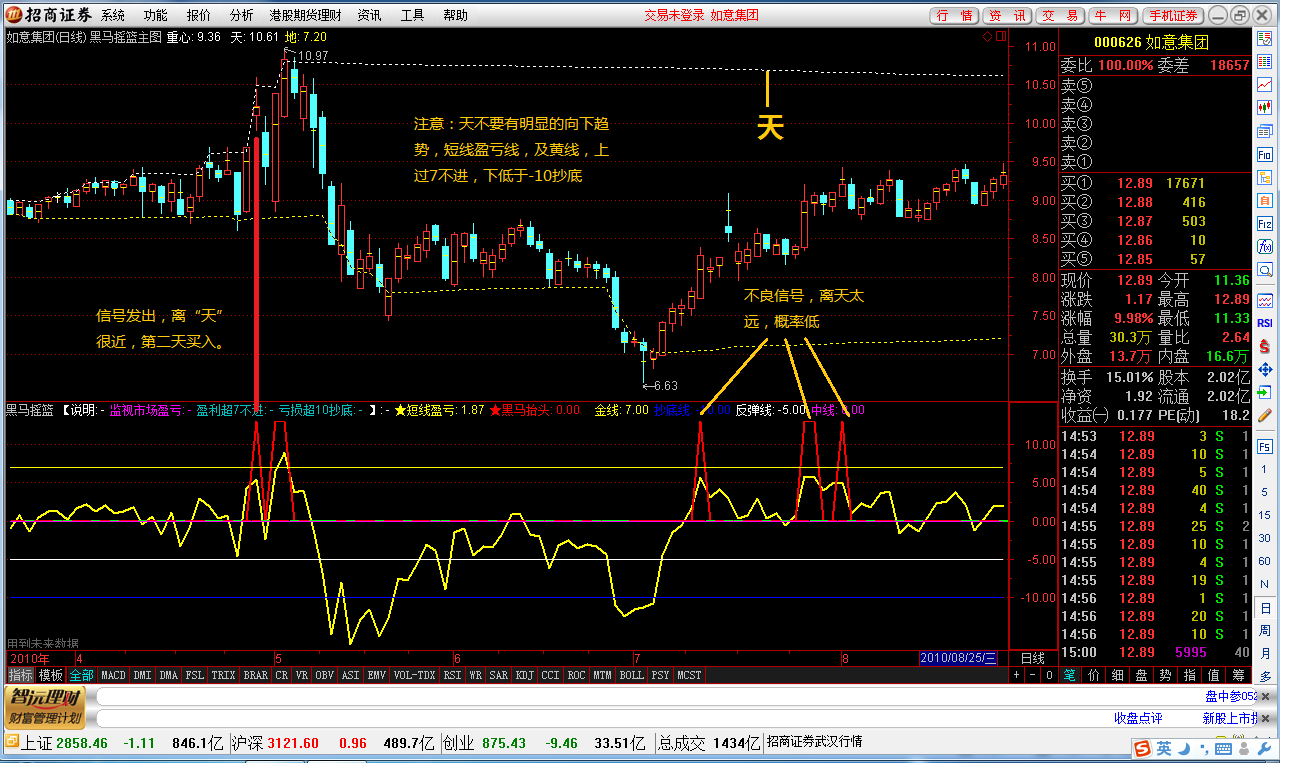Switch to 30-minute period
The width and height of the screenshot is (1289, 763).
click(x=1265, y=538)
